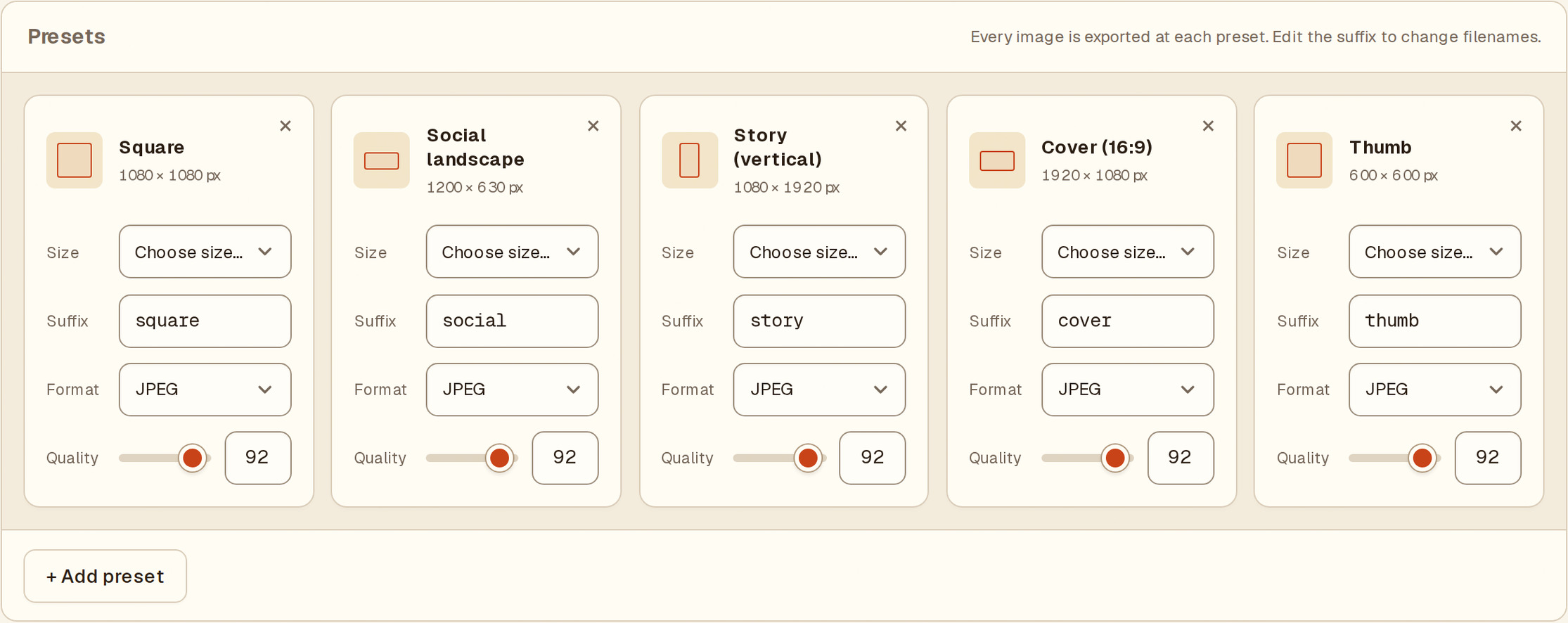Click the quality value 92 in Story preset
1568x623 pixels.
[x=873, y=458]
